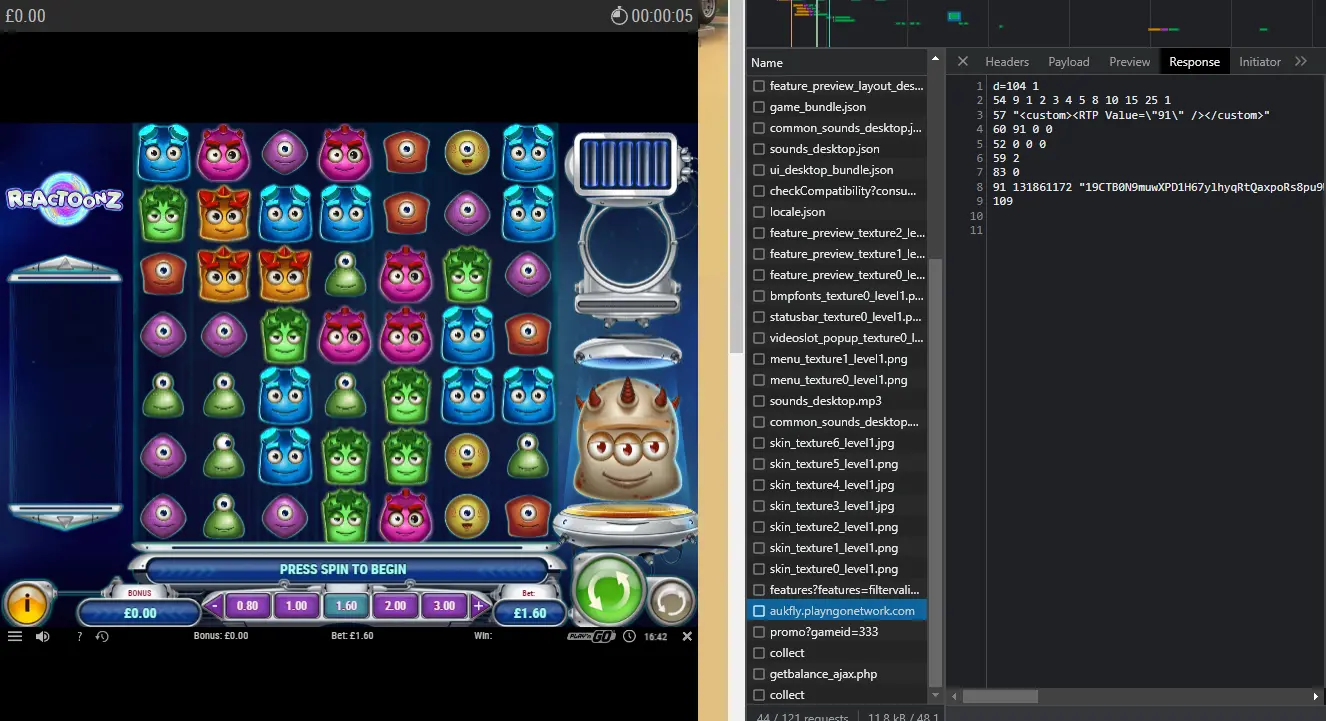
Task: Check the sounds_desktop.mp3 checkbox
Action: click(759, 401)
